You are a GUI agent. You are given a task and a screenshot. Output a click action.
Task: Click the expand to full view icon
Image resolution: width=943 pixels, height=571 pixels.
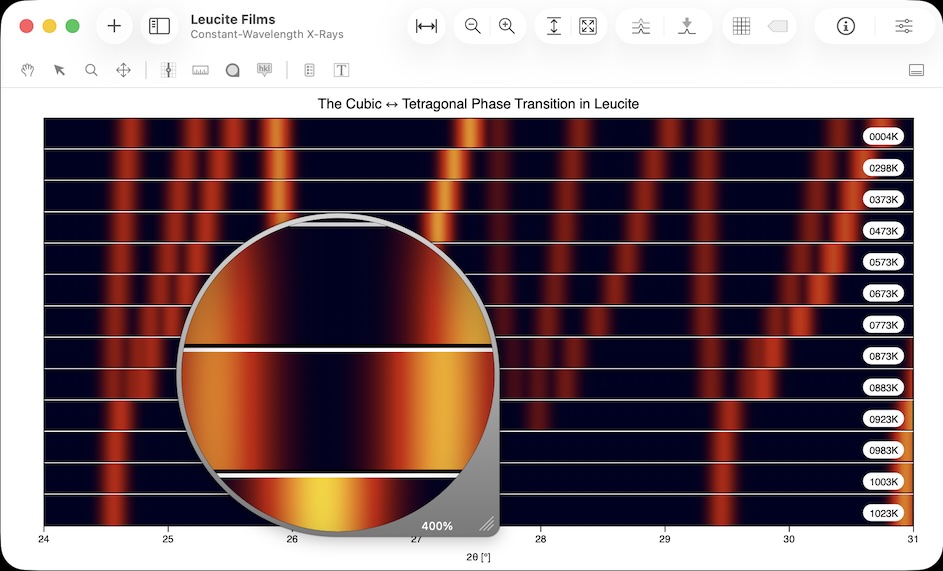pos(588,26)
